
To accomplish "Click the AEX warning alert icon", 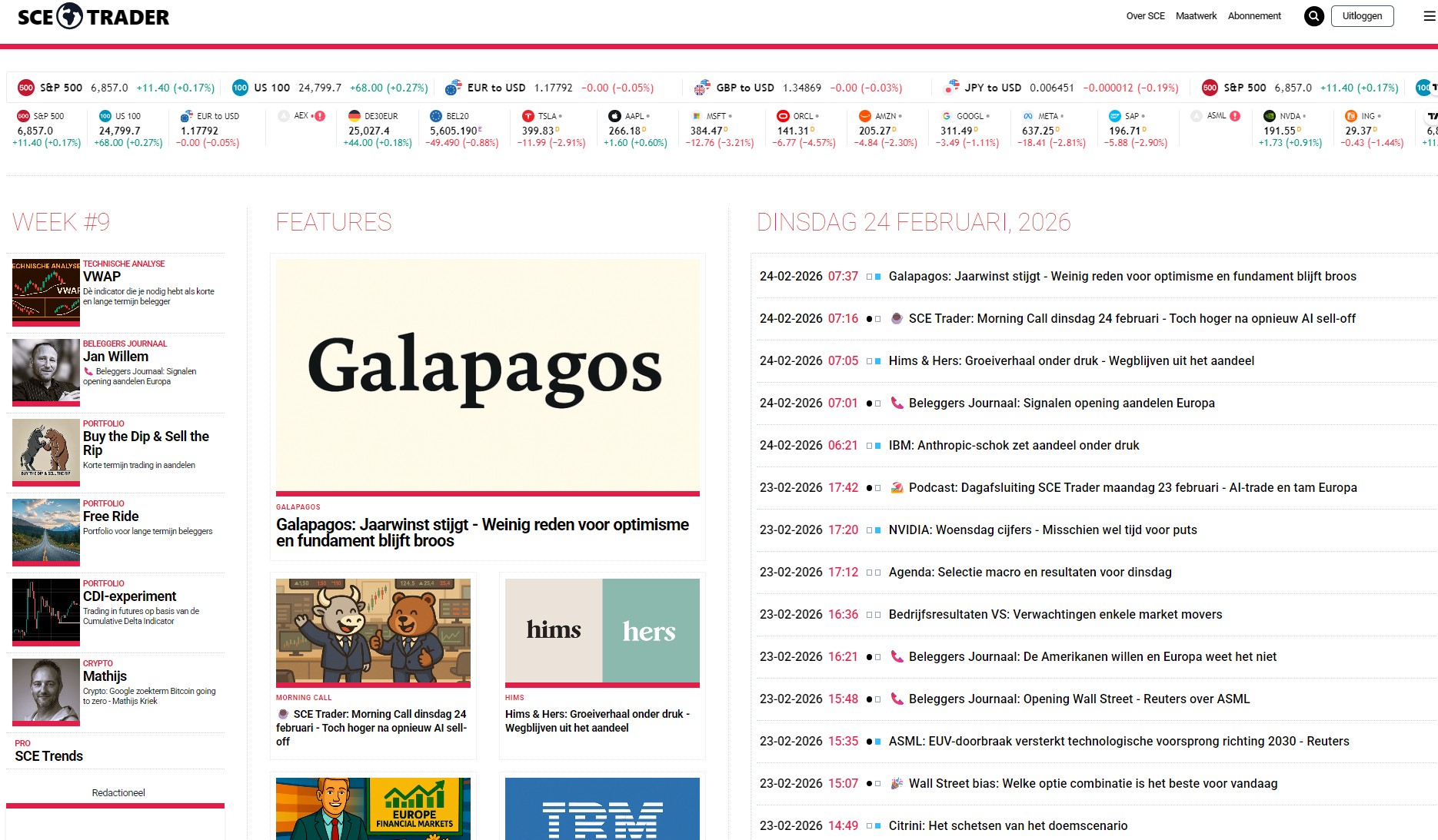I will (320, 116).
